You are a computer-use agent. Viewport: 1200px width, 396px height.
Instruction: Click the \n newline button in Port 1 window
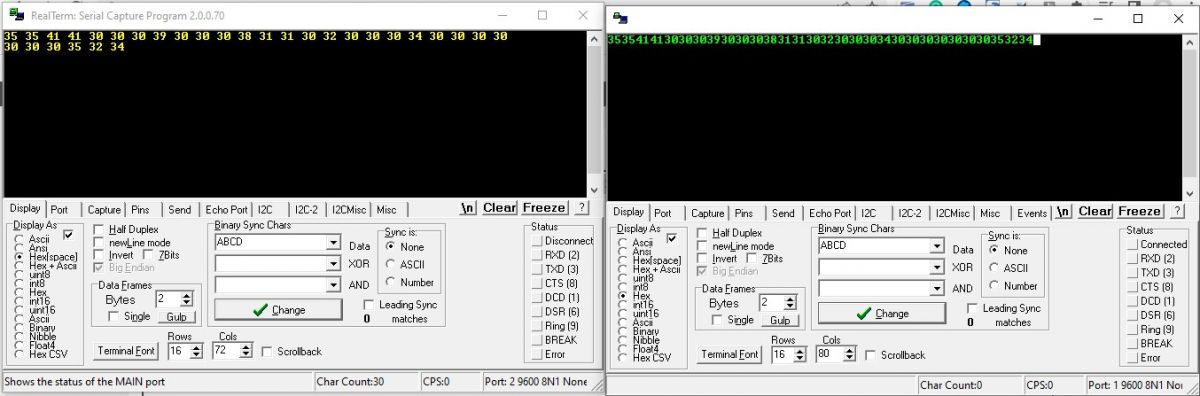tap(1062, 211)
